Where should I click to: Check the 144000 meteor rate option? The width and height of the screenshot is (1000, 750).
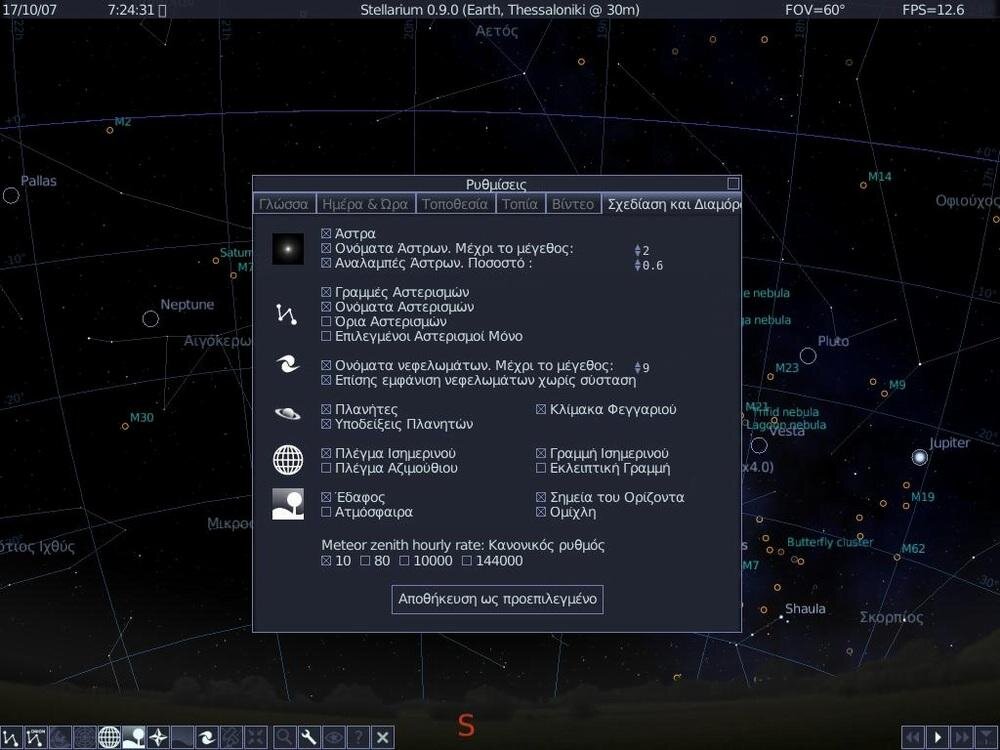click(x=465, y=561)
